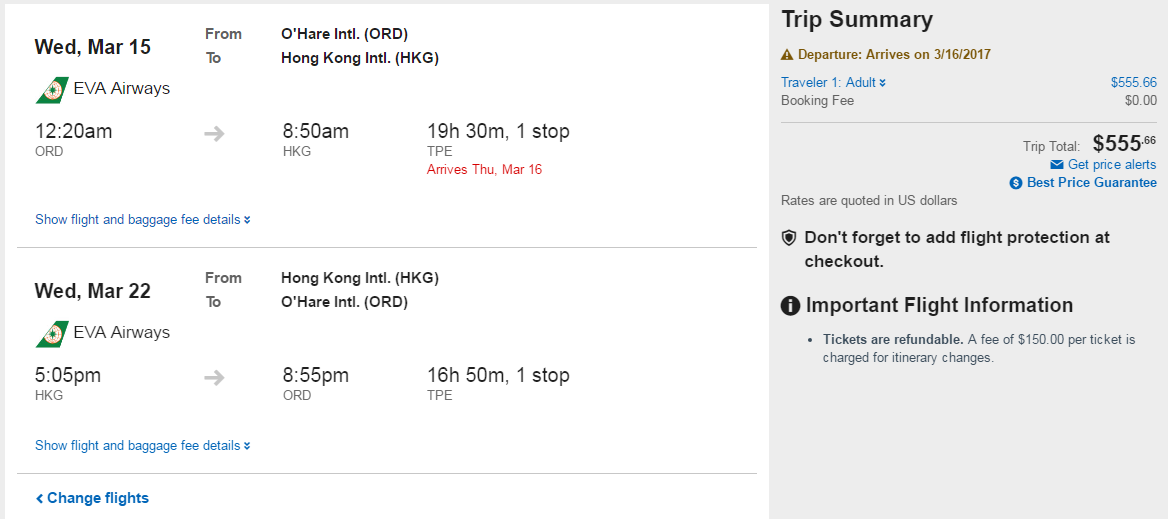Click the 19h 30m, 1 stop duration text
1168x519 pixels.
tap(498, 132)
